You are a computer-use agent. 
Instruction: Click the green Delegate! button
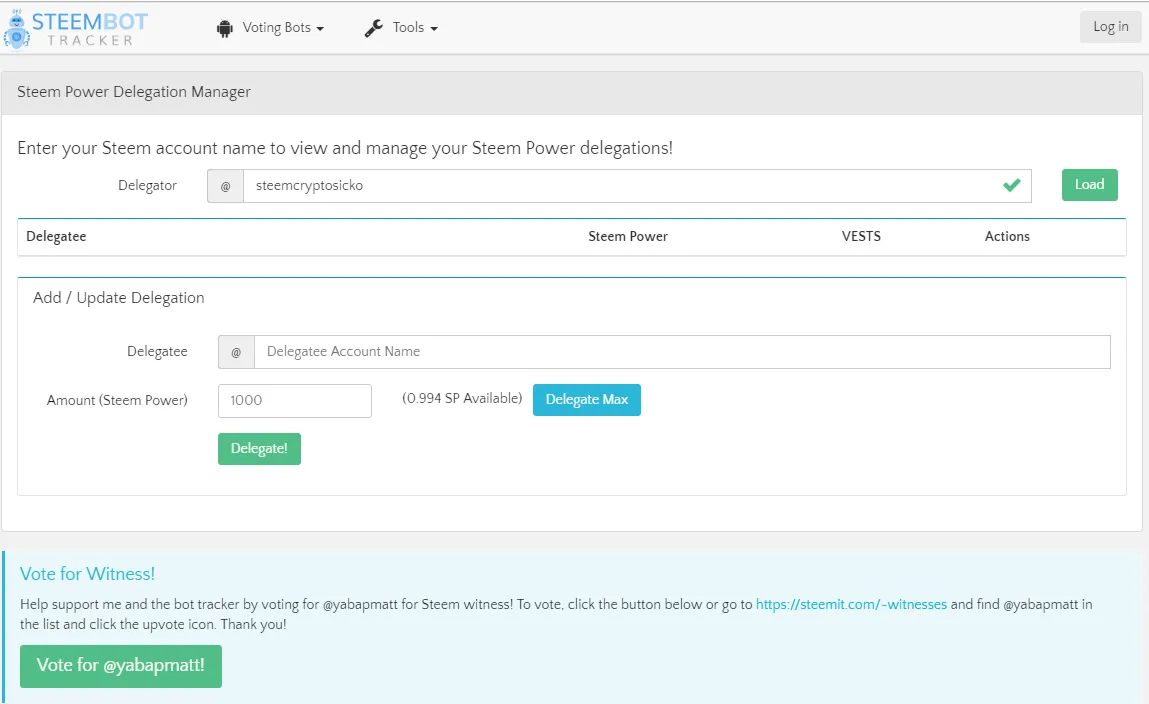point(259,448)
